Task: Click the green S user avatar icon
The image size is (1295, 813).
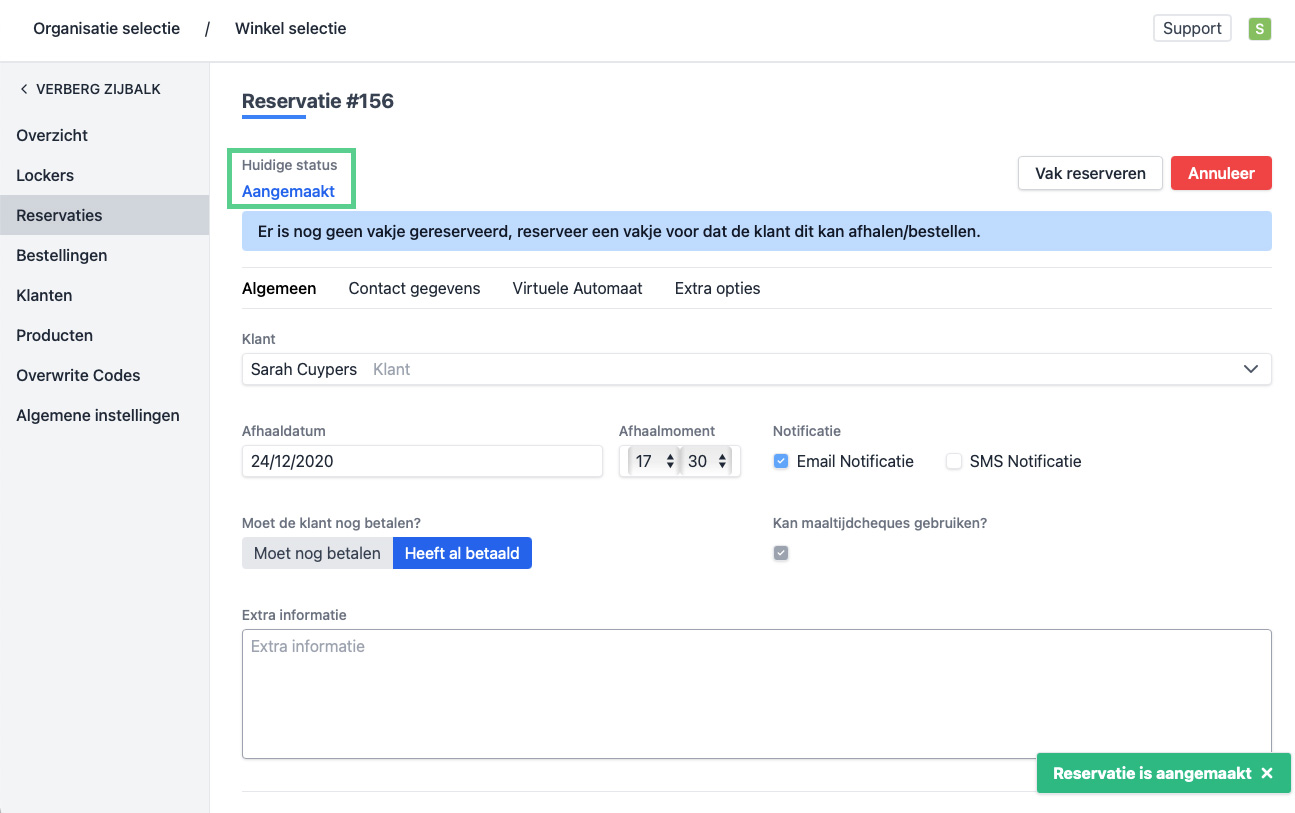Action: [1259, 29]
